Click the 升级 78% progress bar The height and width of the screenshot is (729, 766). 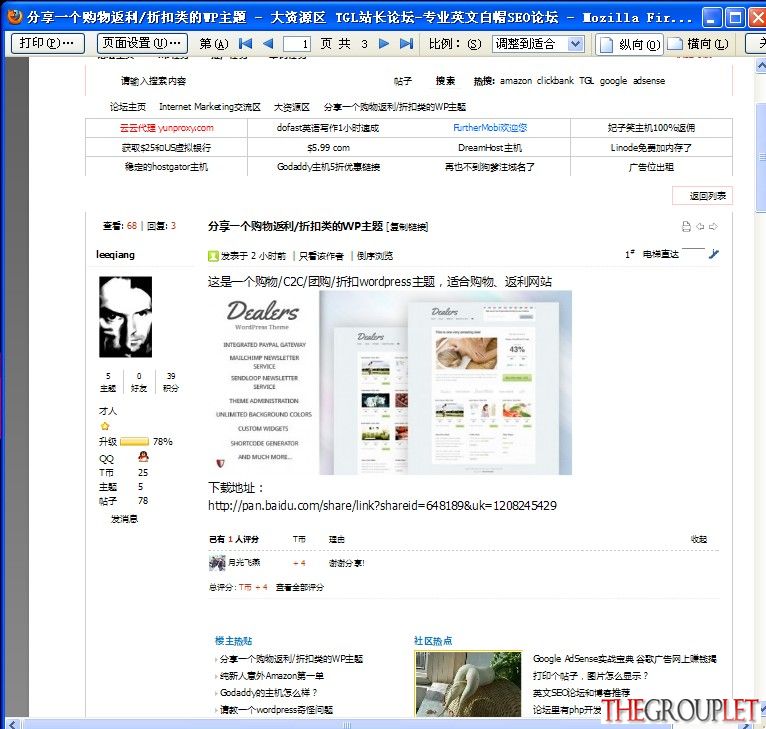[134, 442]
